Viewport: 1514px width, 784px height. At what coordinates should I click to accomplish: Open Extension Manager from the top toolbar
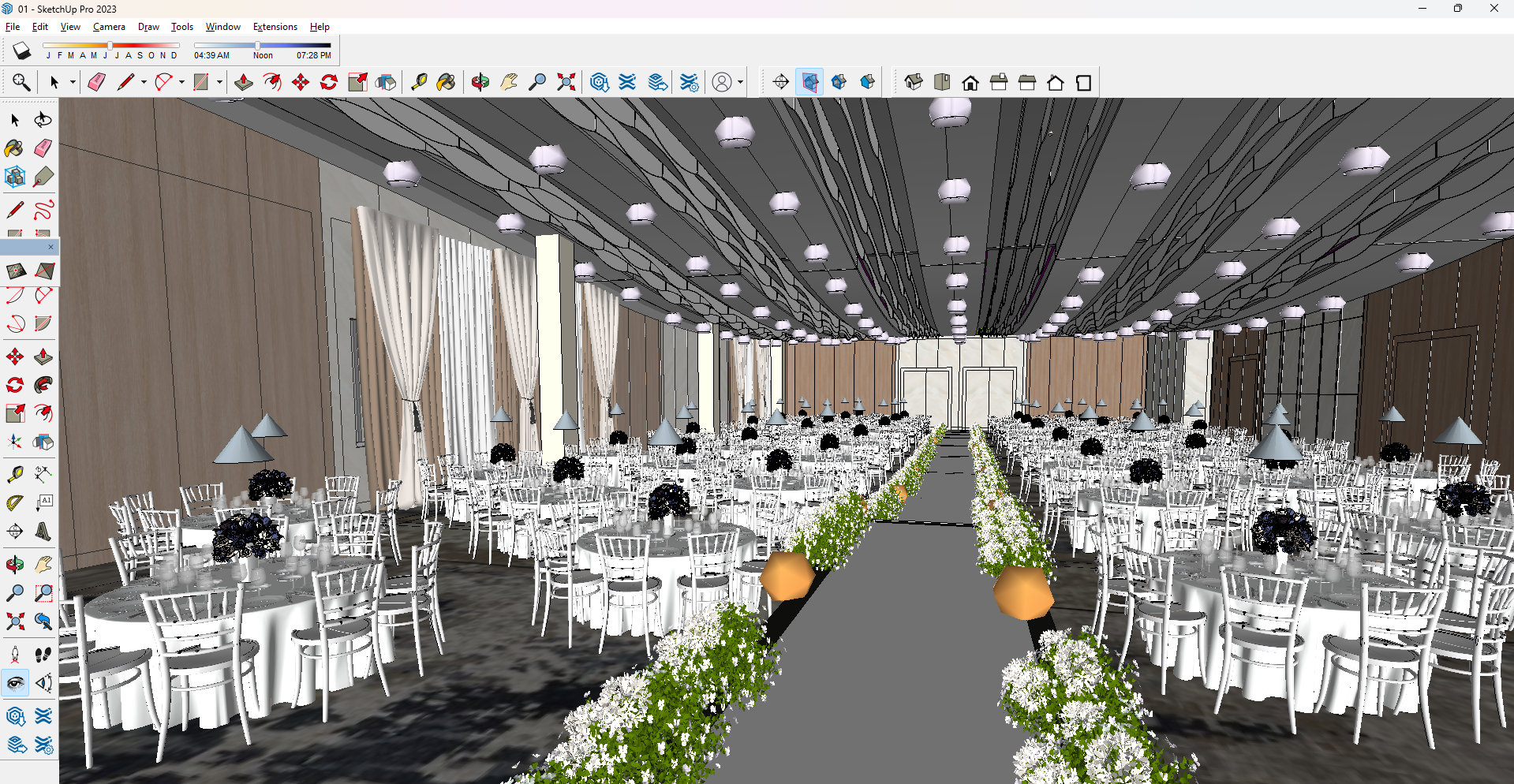689,82
